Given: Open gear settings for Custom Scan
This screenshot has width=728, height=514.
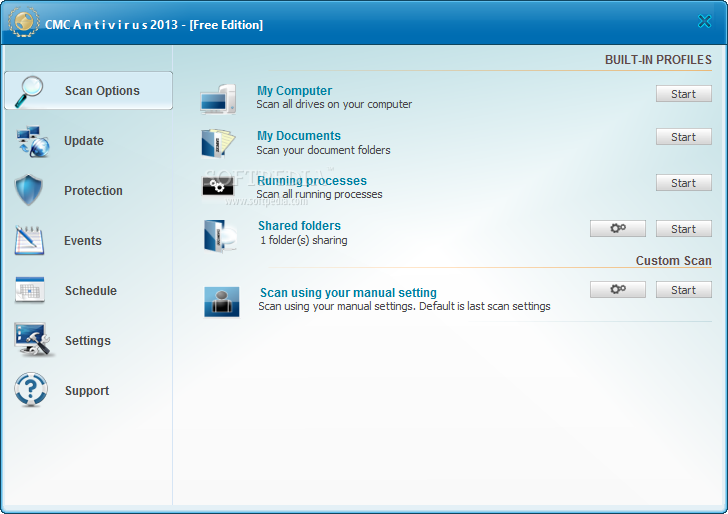Looking at the screenshot, I should pos(618,289).
